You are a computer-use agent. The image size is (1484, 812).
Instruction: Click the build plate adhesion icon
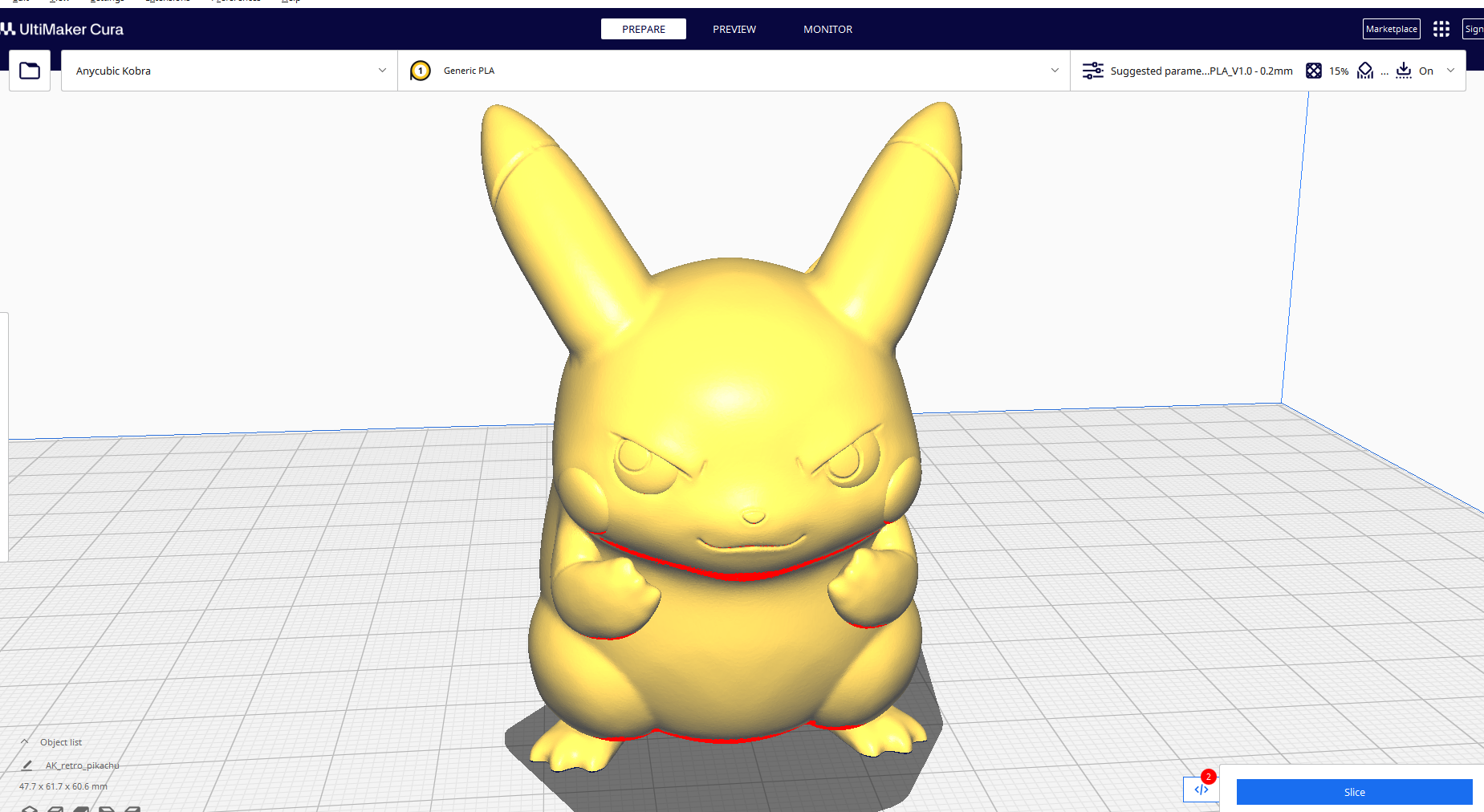click(x=1404, y=71)
